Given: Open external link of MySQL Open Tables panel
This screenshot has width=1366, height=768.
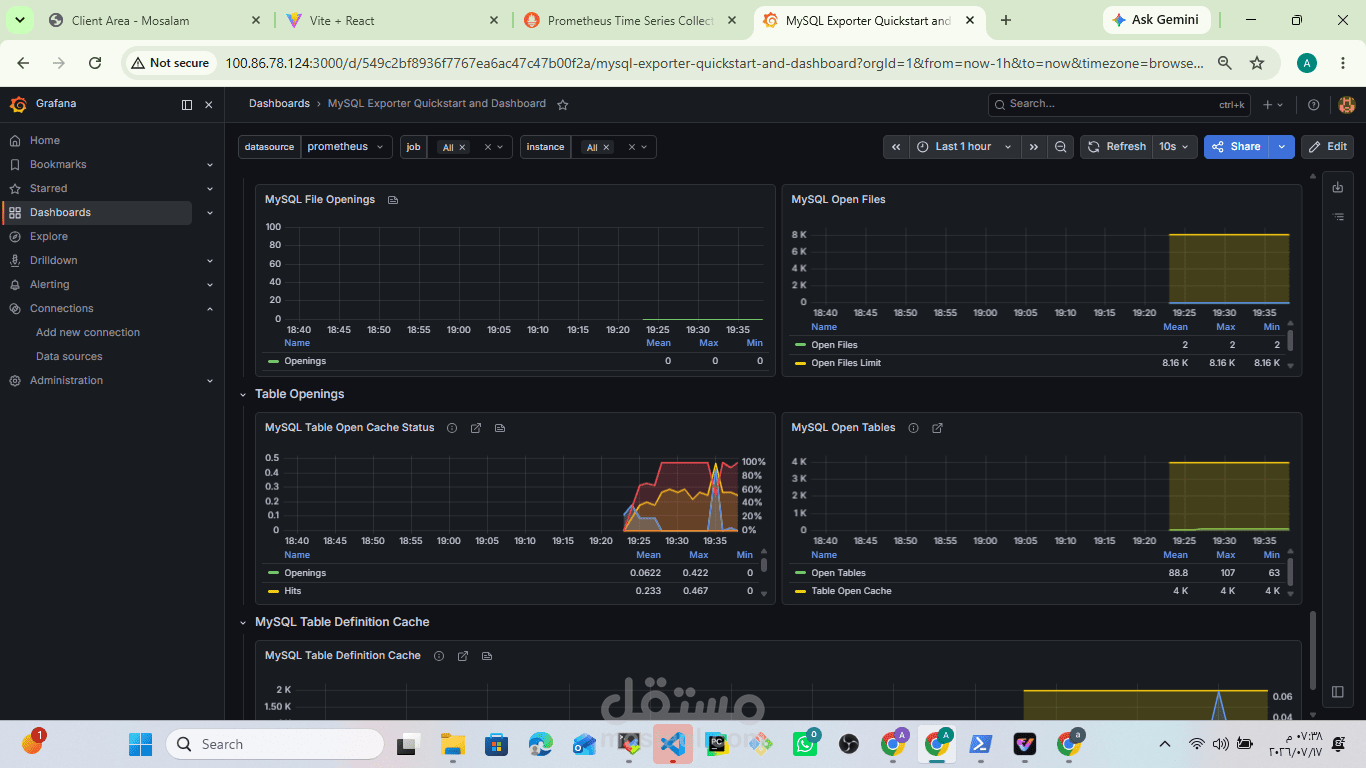Looking at the screenshot, I should click(938, 428).
